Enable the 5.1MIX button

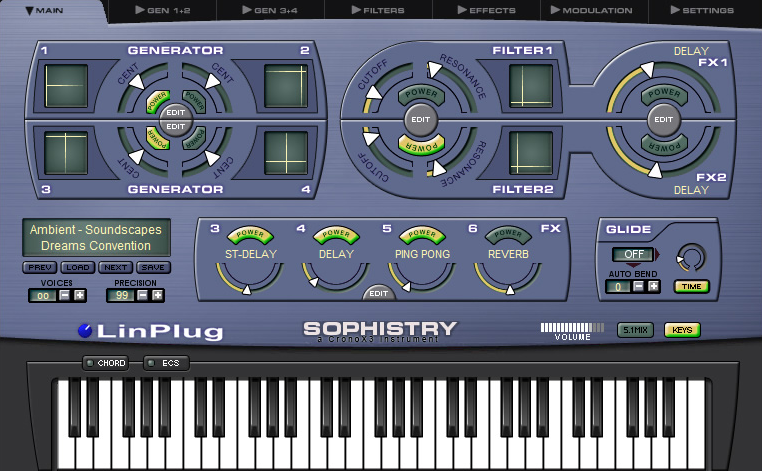pos(634,329)
